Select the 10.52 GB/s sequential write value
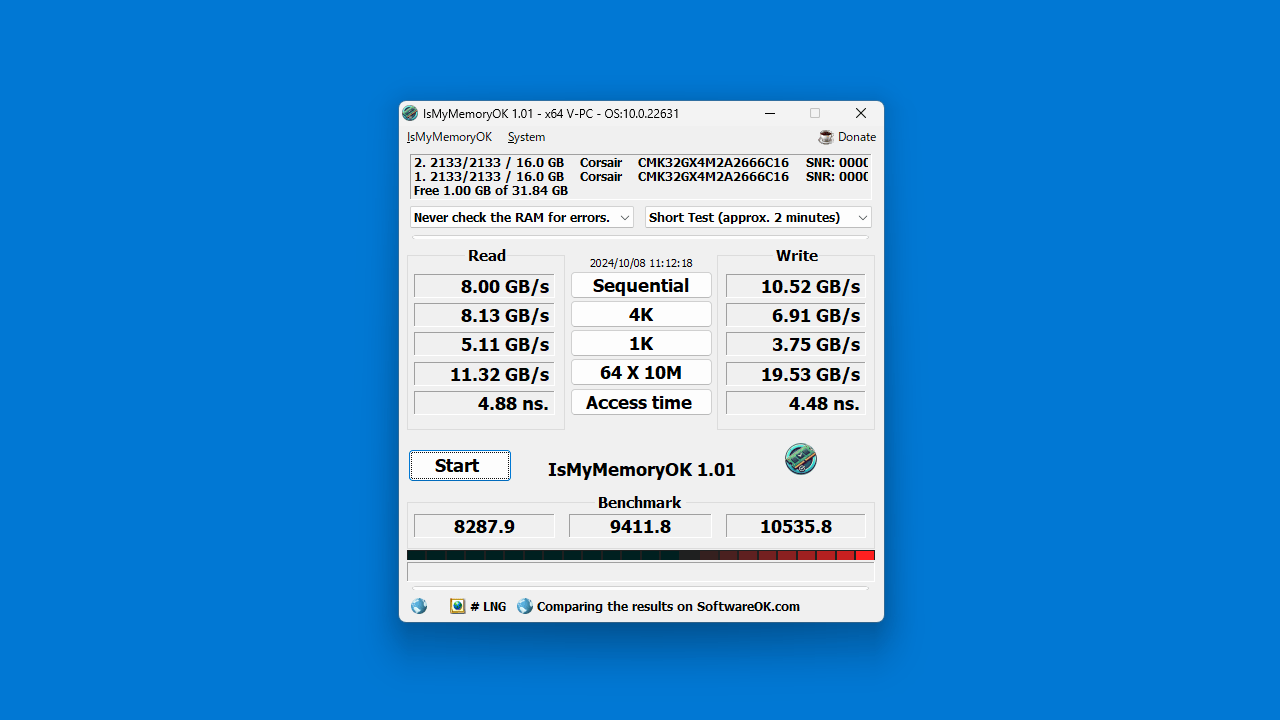1280x720 pixels. click(x=796, y=286)
